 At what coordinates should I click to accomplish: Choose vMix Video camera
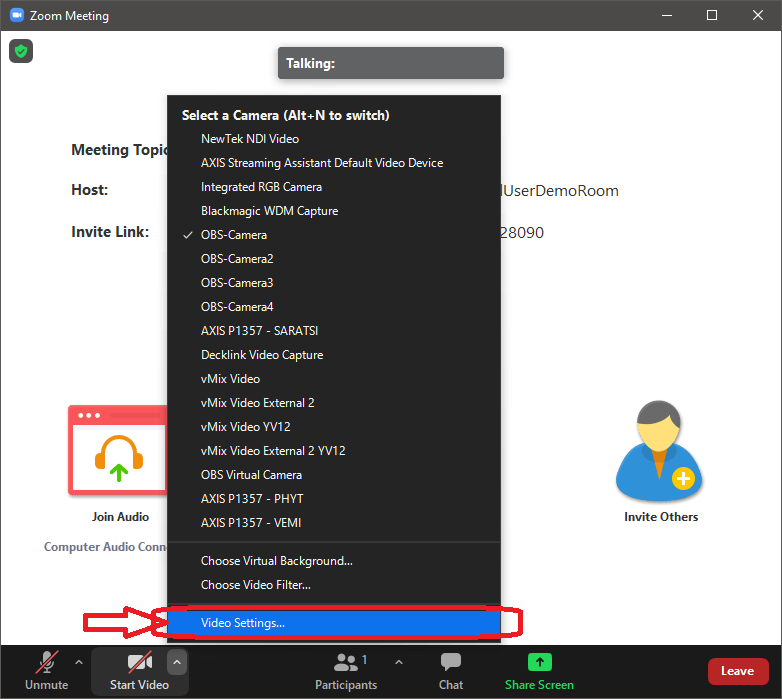(334, 379)
